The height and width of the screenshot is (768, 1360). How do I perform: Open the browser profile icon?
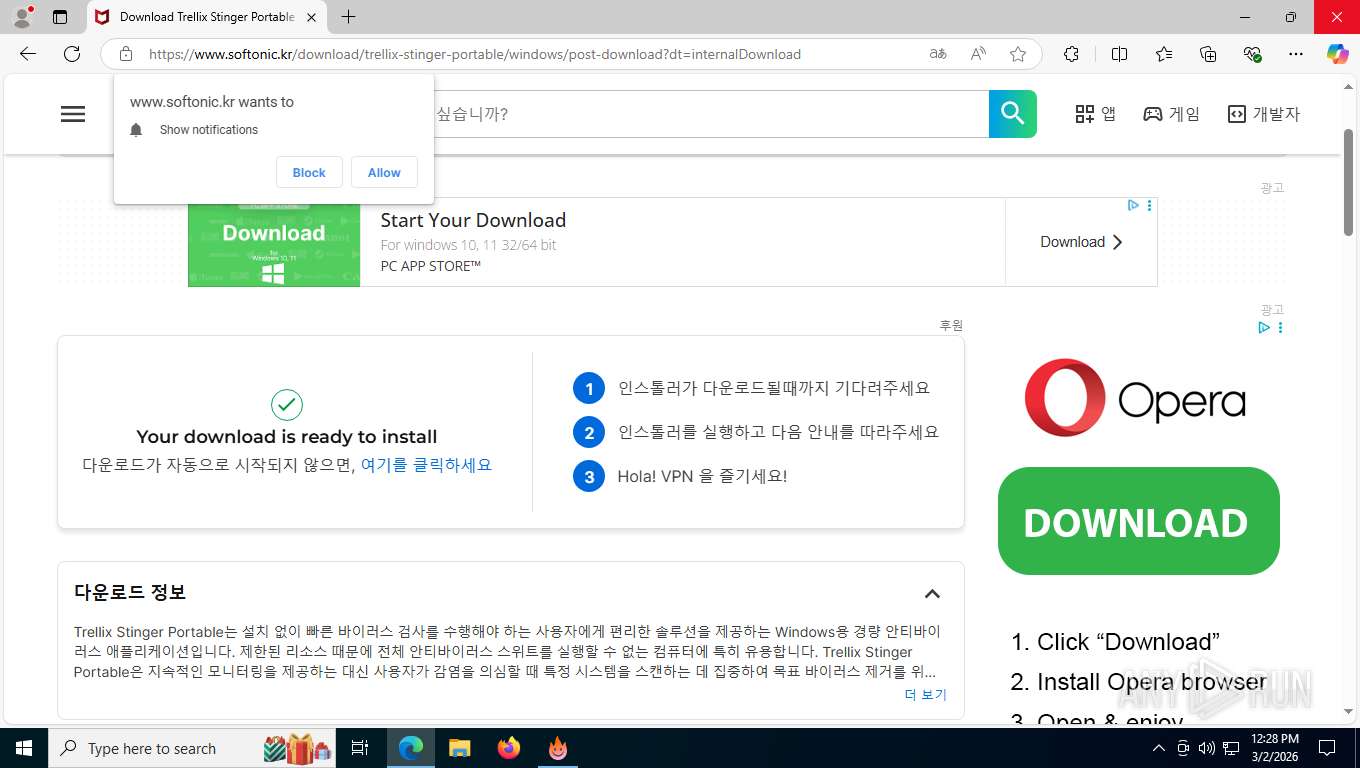click(21, 17)
